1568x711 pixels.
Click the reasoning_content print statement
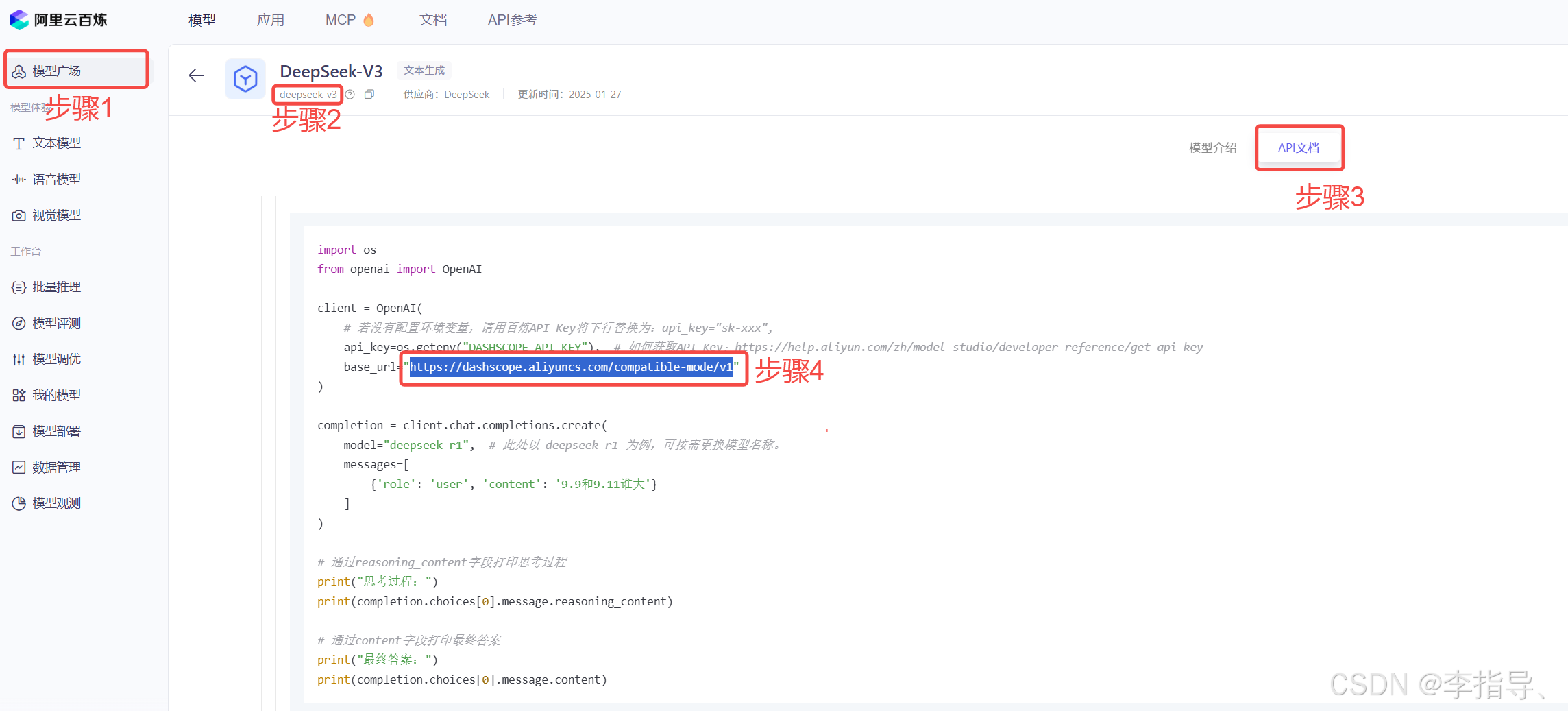pyautogui.click(x=495, y=601)
